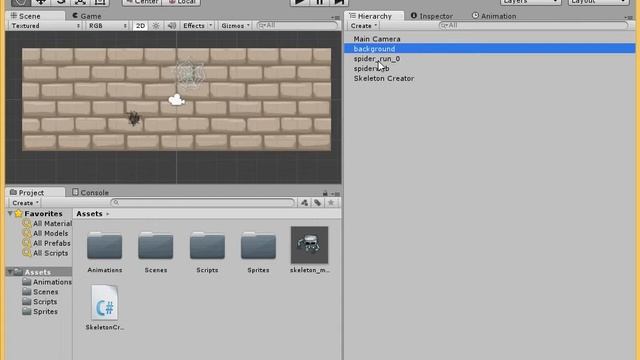Viewport: 640px width, 360px height.
Task: Click the Search by Type icon
Action: point(304,202)
